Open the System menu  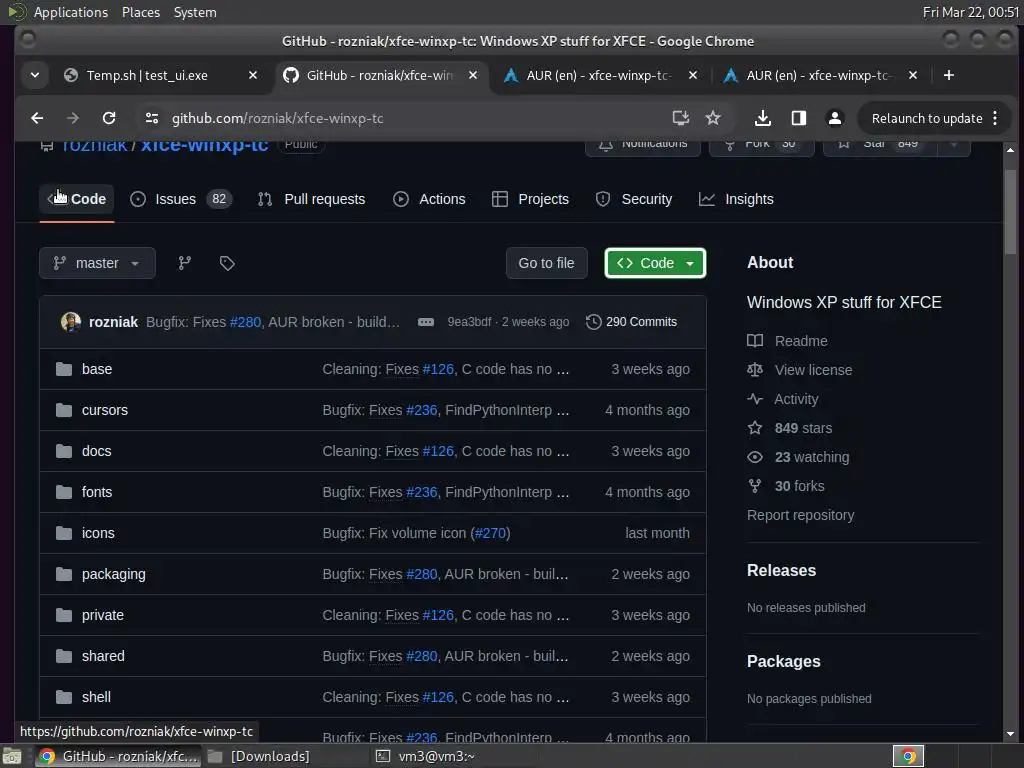pyautogui.click(x=195, y=12)
